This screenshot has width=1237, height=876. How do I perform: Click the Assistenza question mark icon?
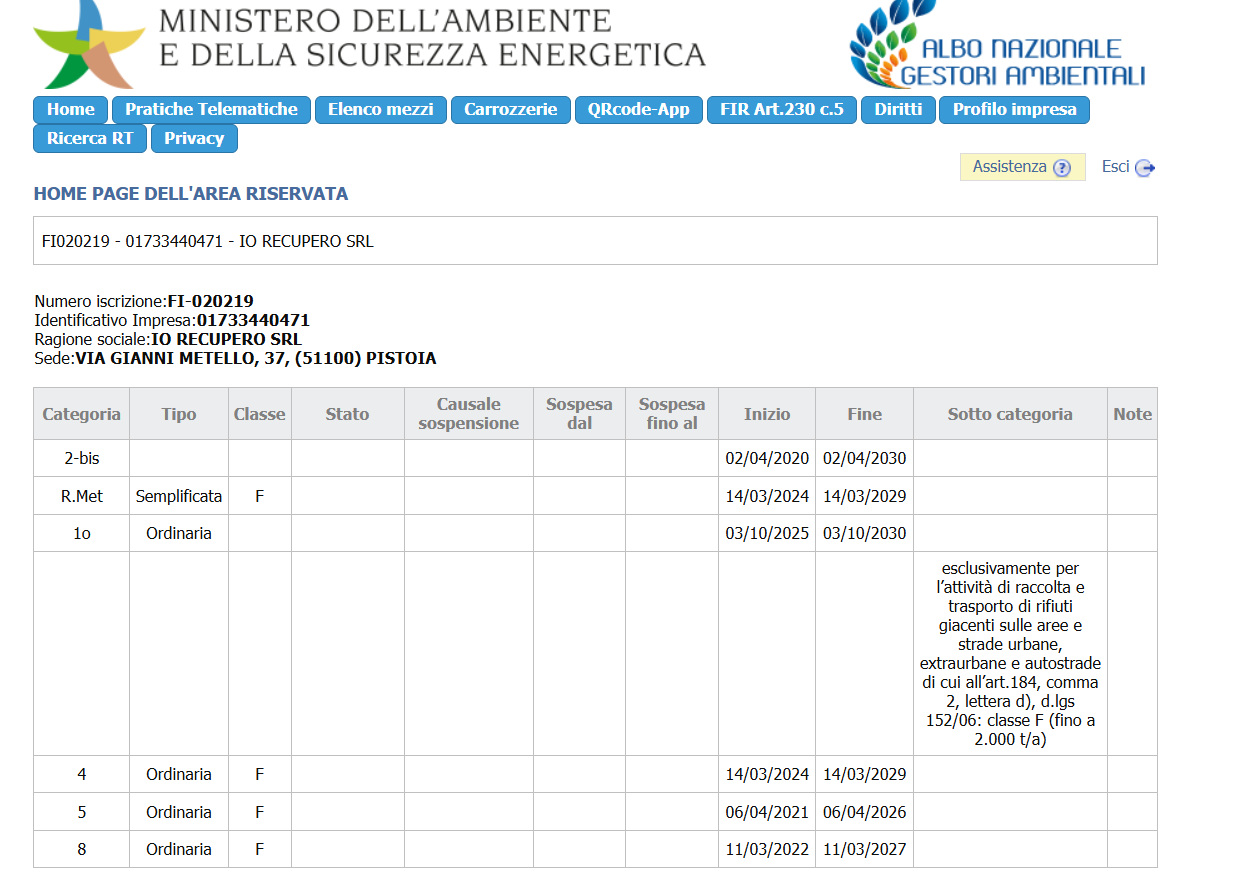pos(1062,168)
